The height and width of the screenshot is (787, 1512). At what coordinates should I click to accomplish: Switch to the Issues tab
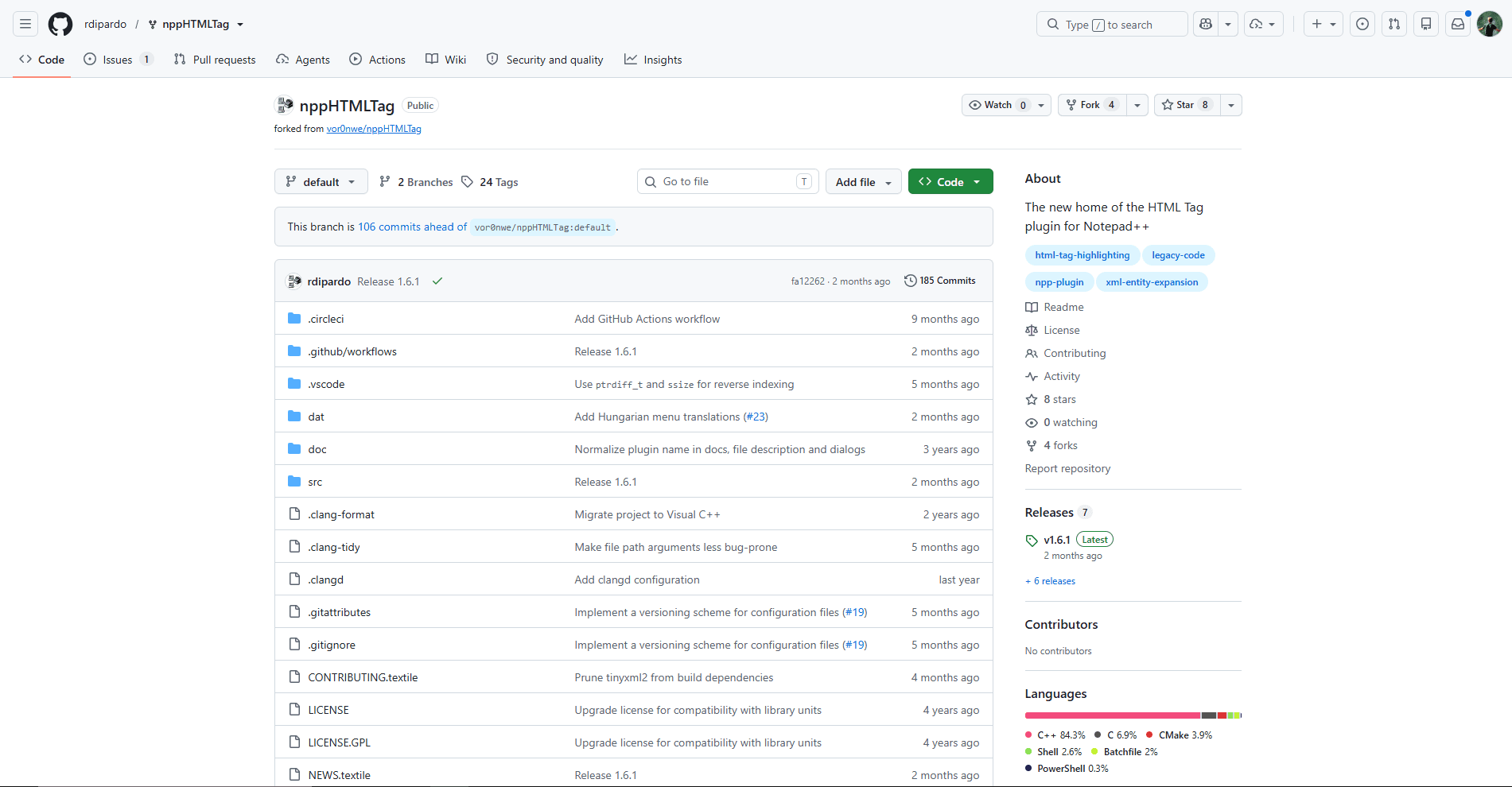click(x=119, y=60)
